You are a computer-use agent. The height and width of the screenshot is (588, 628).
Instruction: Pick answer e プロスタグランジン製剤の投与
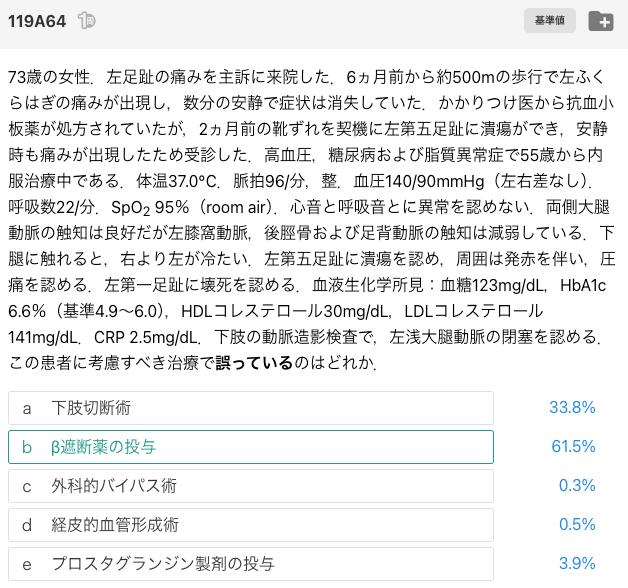pos(251,564)
